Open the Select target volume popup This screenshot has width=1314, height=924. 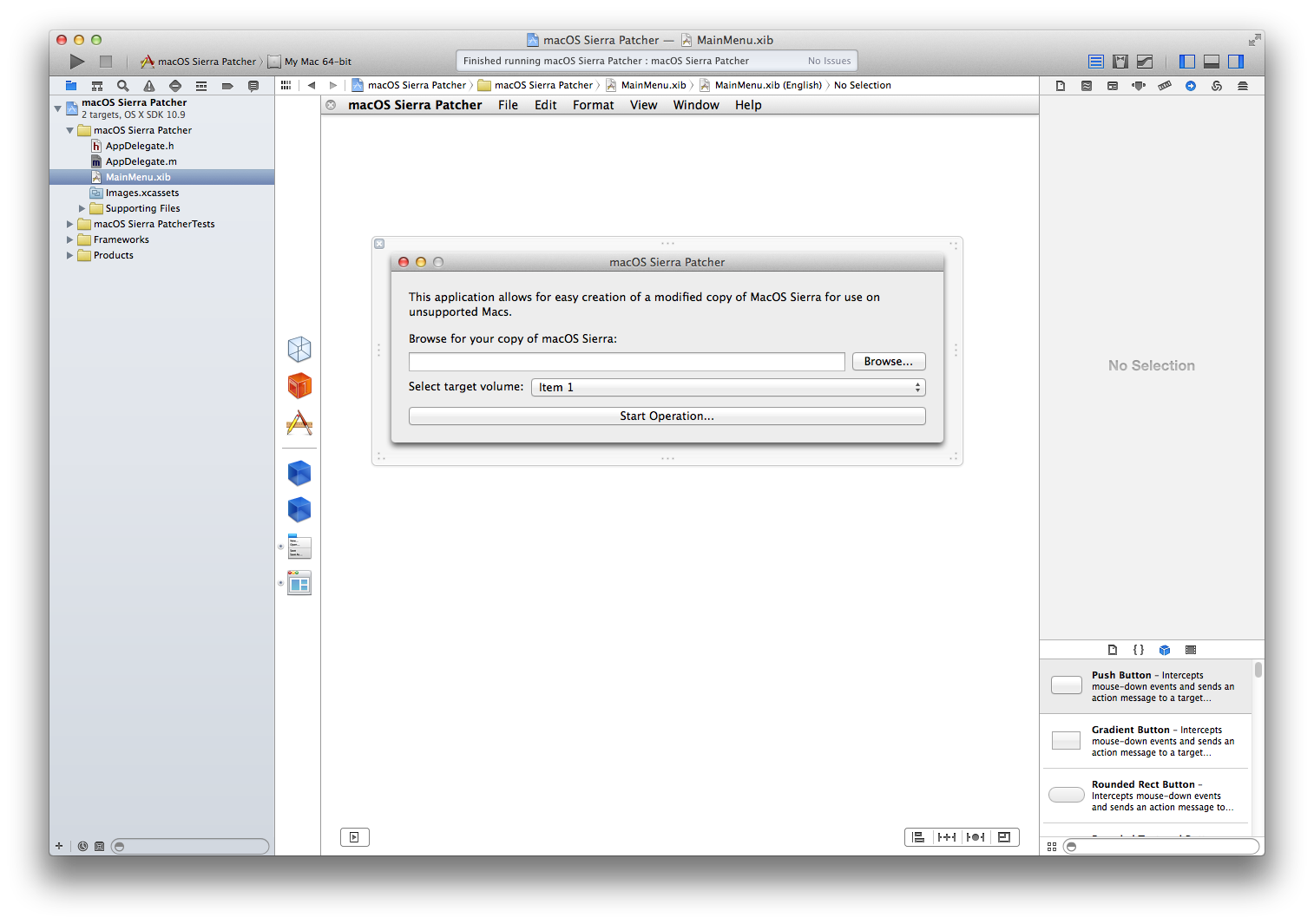tap(728, 388)
